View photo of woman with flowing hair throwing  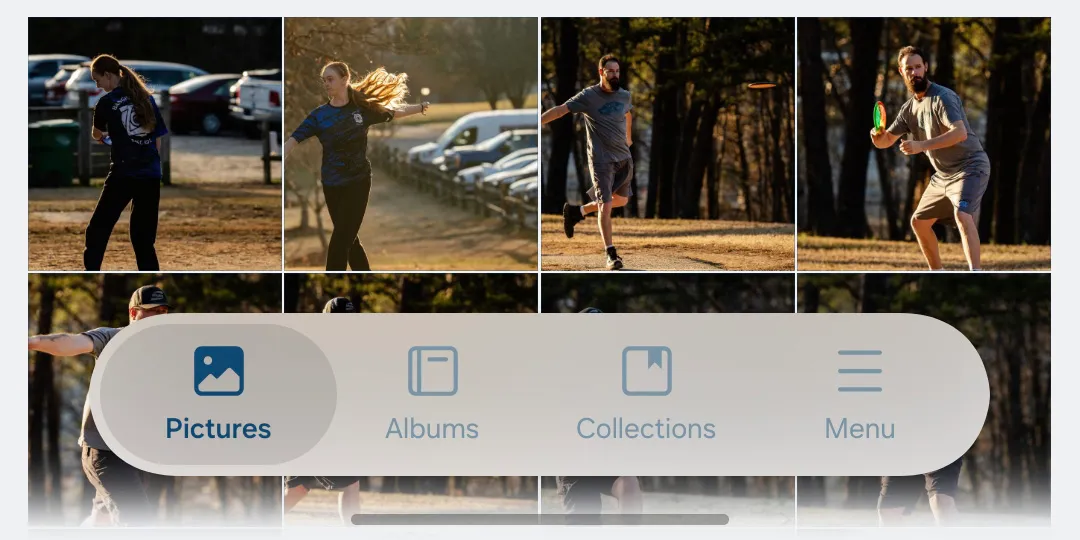point(411,144)
